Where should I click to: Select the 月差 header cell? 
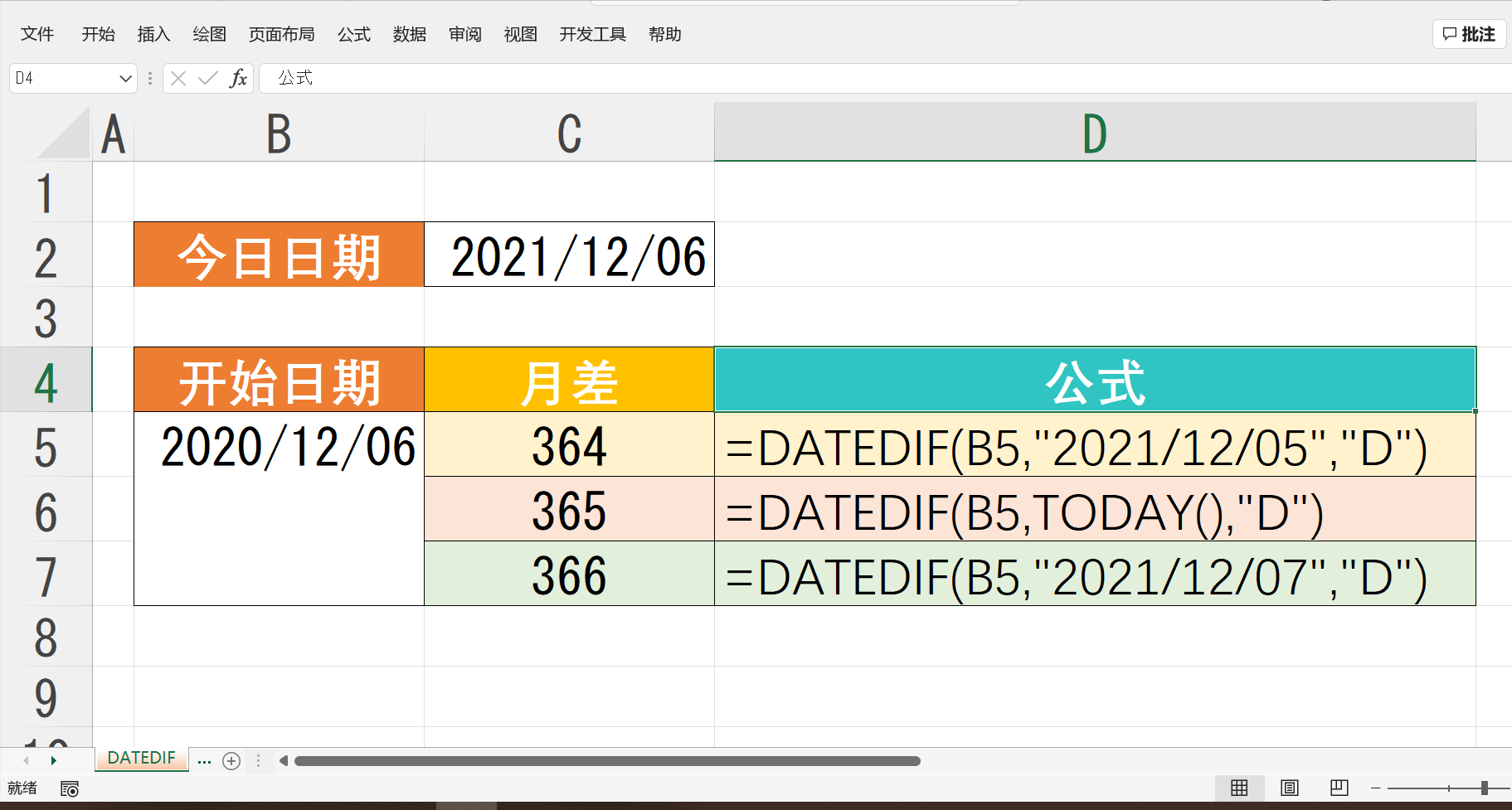click(569, 380)
